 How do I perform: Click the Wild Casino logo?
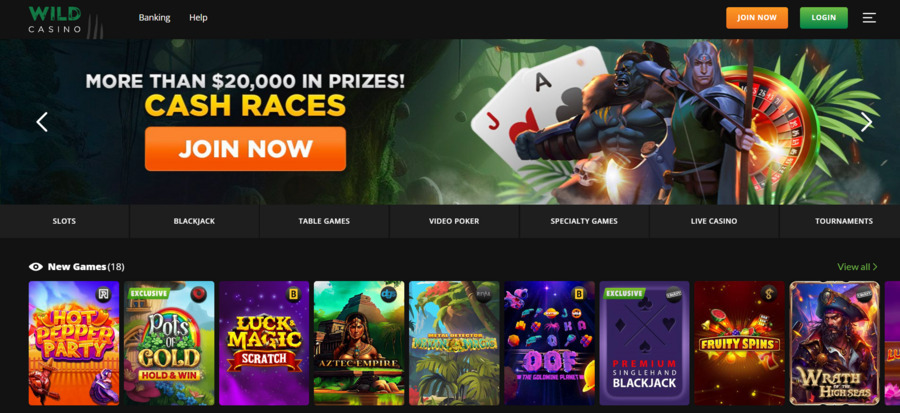[55, 19]
